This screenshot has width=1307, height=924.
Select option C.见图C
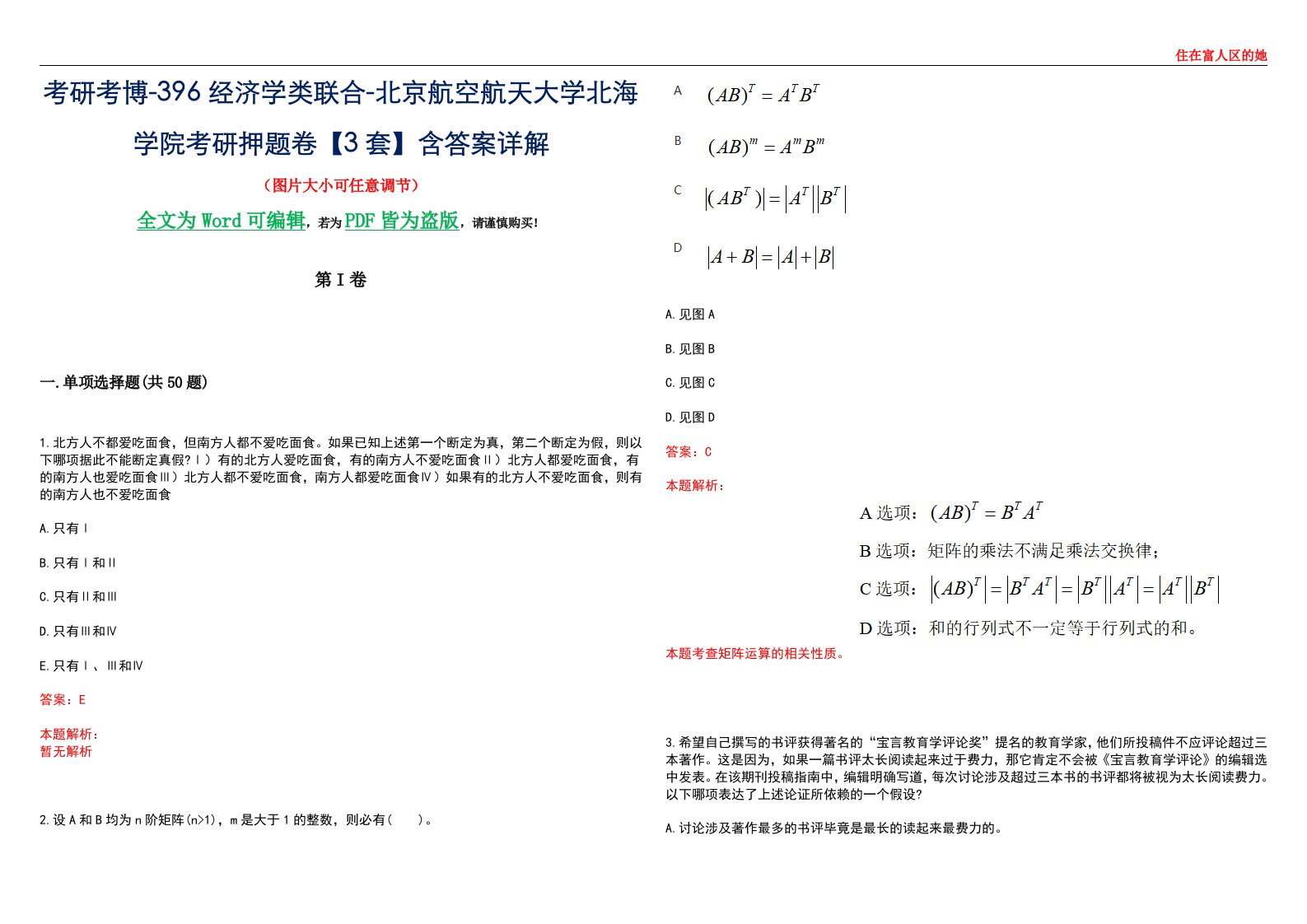pyautogui.click(x=690, y=383)
